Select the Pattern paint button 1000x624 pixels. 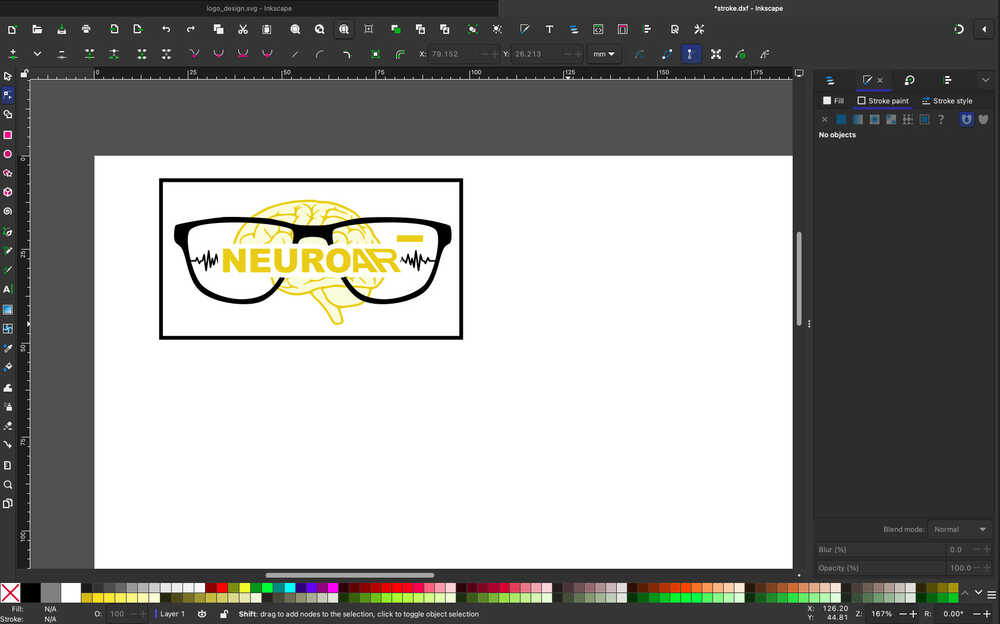tap(908, 119)
